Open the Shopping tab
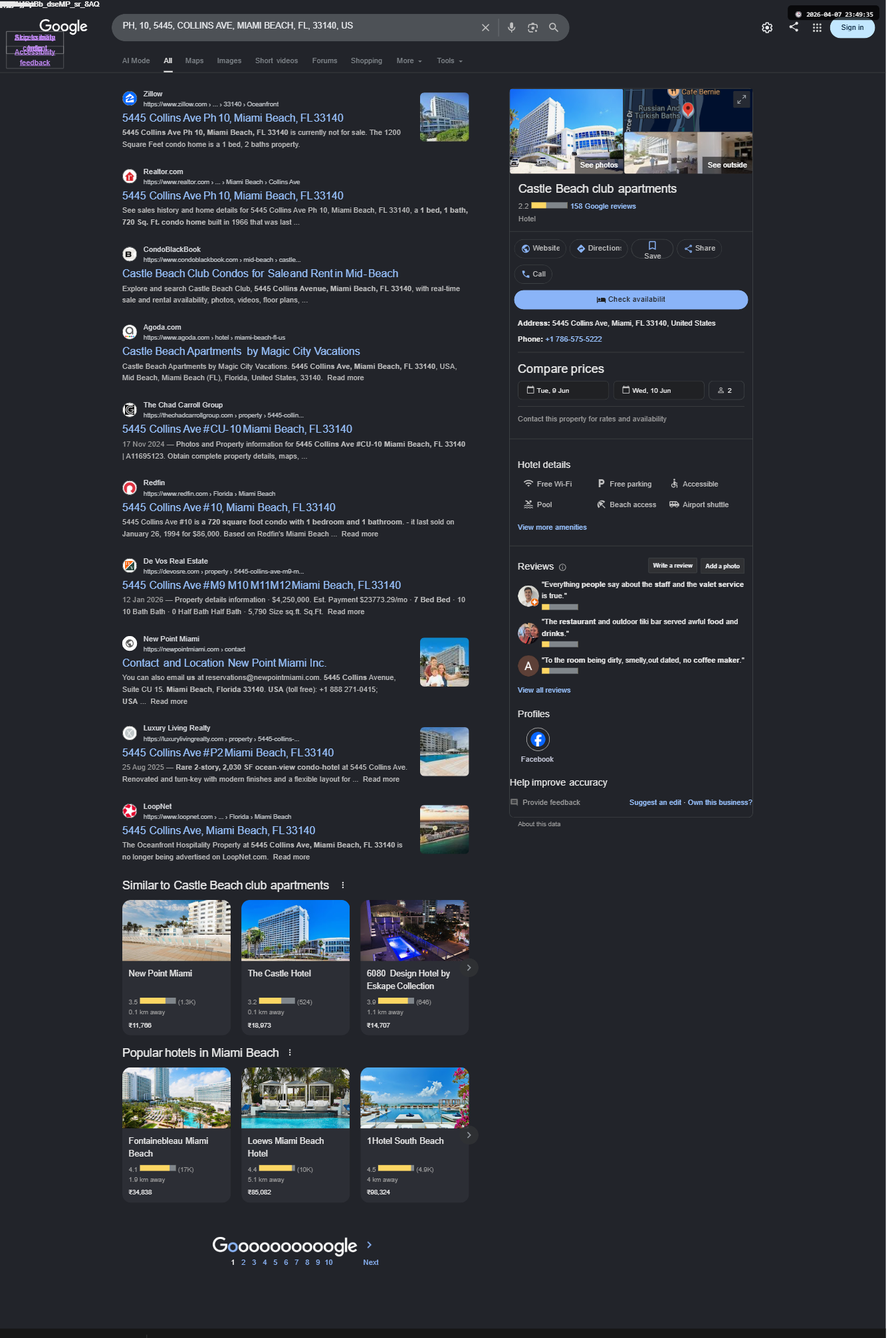The height and width of the screenshot is (1338, 896). click(366, 61)
